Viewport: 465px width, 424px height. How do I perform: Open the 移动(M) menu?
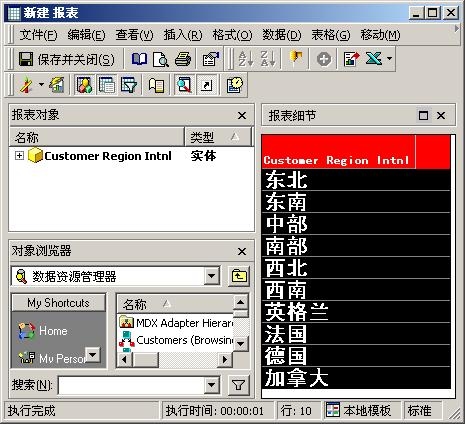[380, 35]
